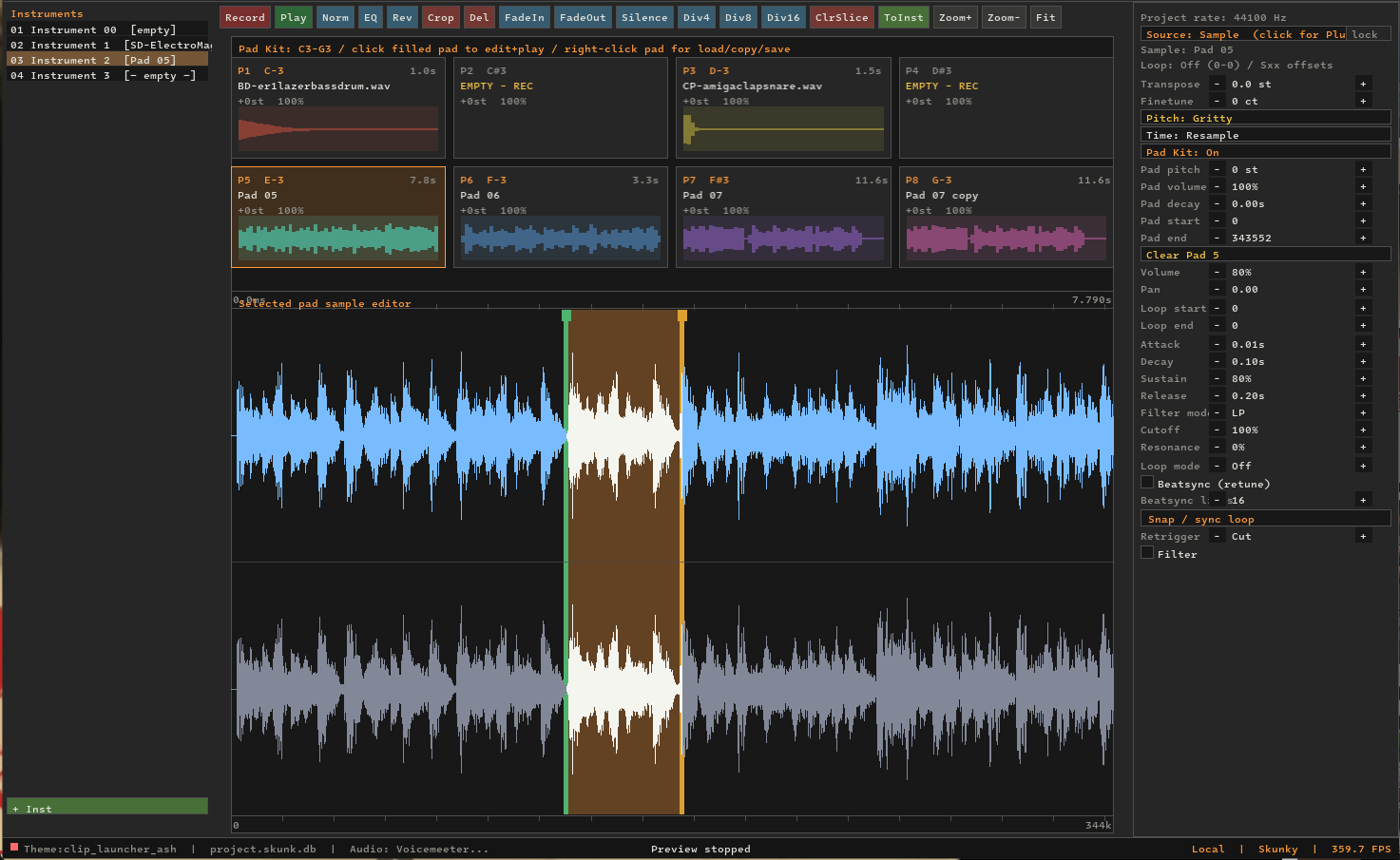Start preview with the Play button

click(x=294, y=17)
